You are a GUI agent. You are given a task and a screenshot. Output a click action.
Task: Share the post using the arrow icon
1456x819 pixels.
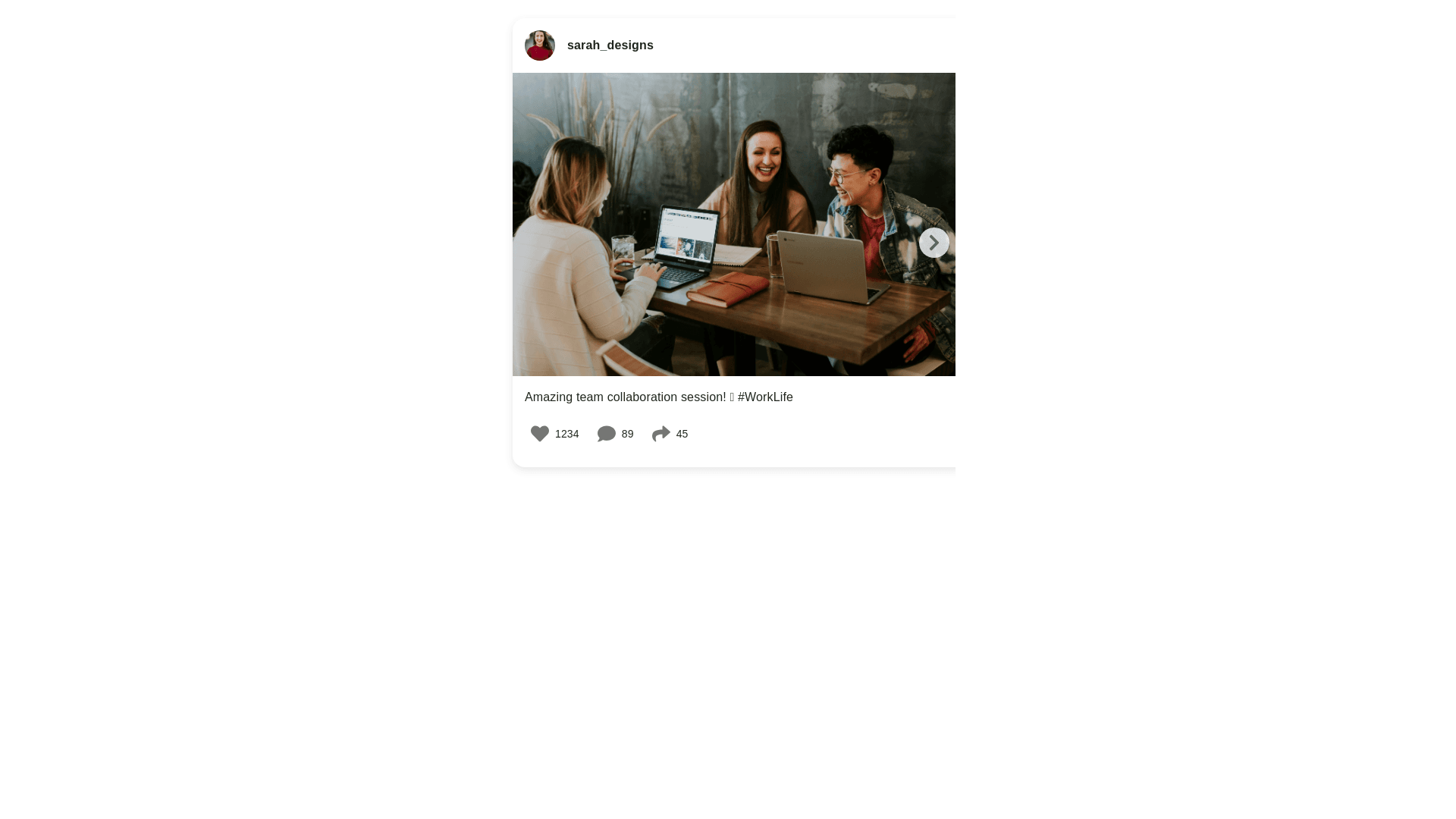coord(661,434)
